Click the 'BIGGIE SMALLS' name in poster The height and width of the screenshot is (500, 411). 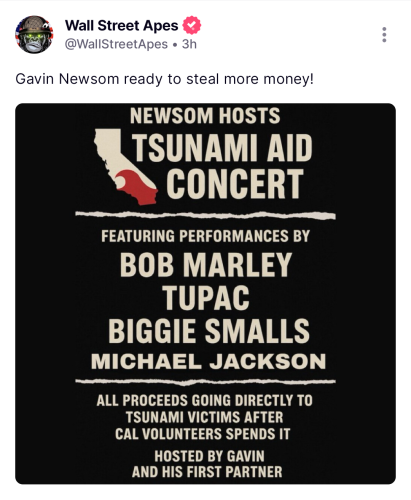click(x=209, y=331)
